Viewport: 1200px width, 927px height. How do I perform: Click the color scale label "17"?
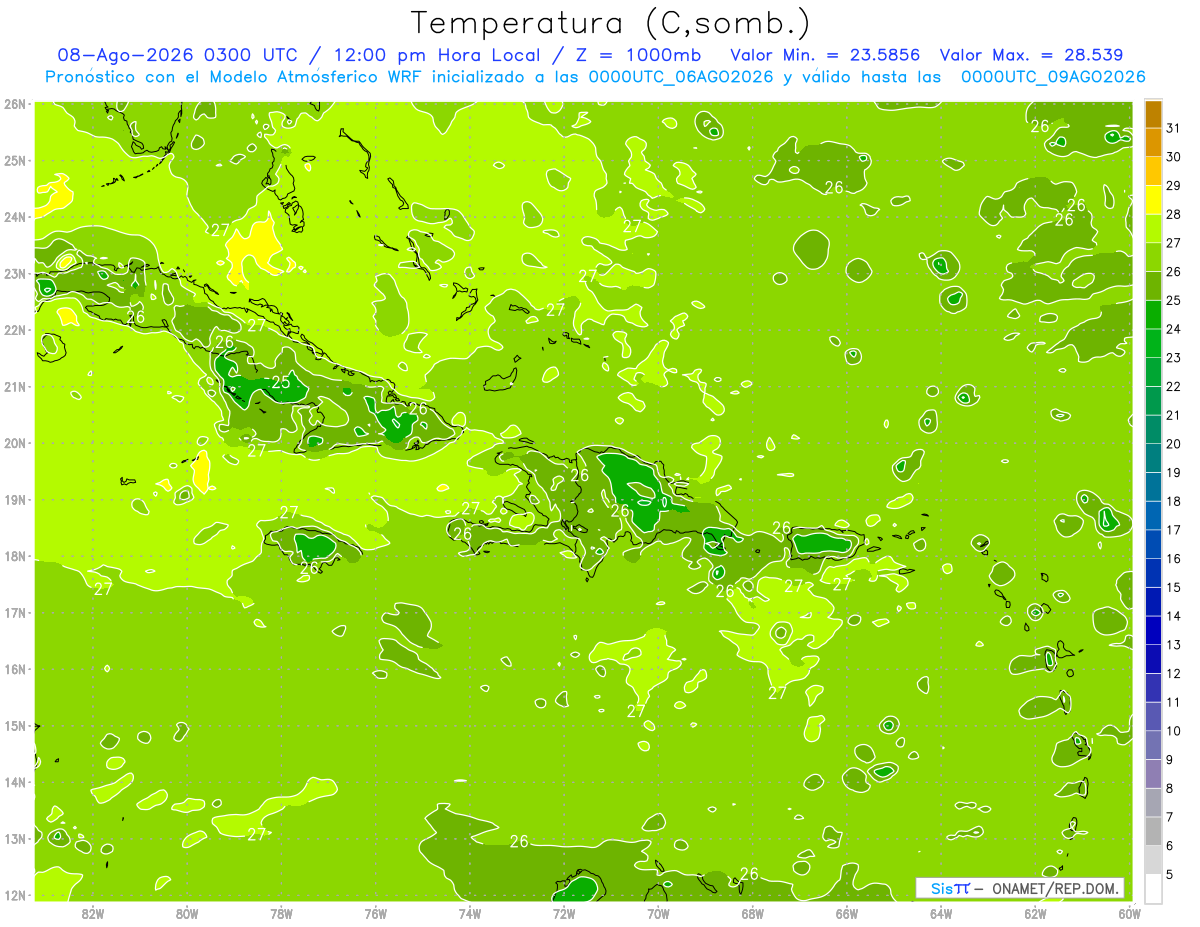pos(1174,530)
